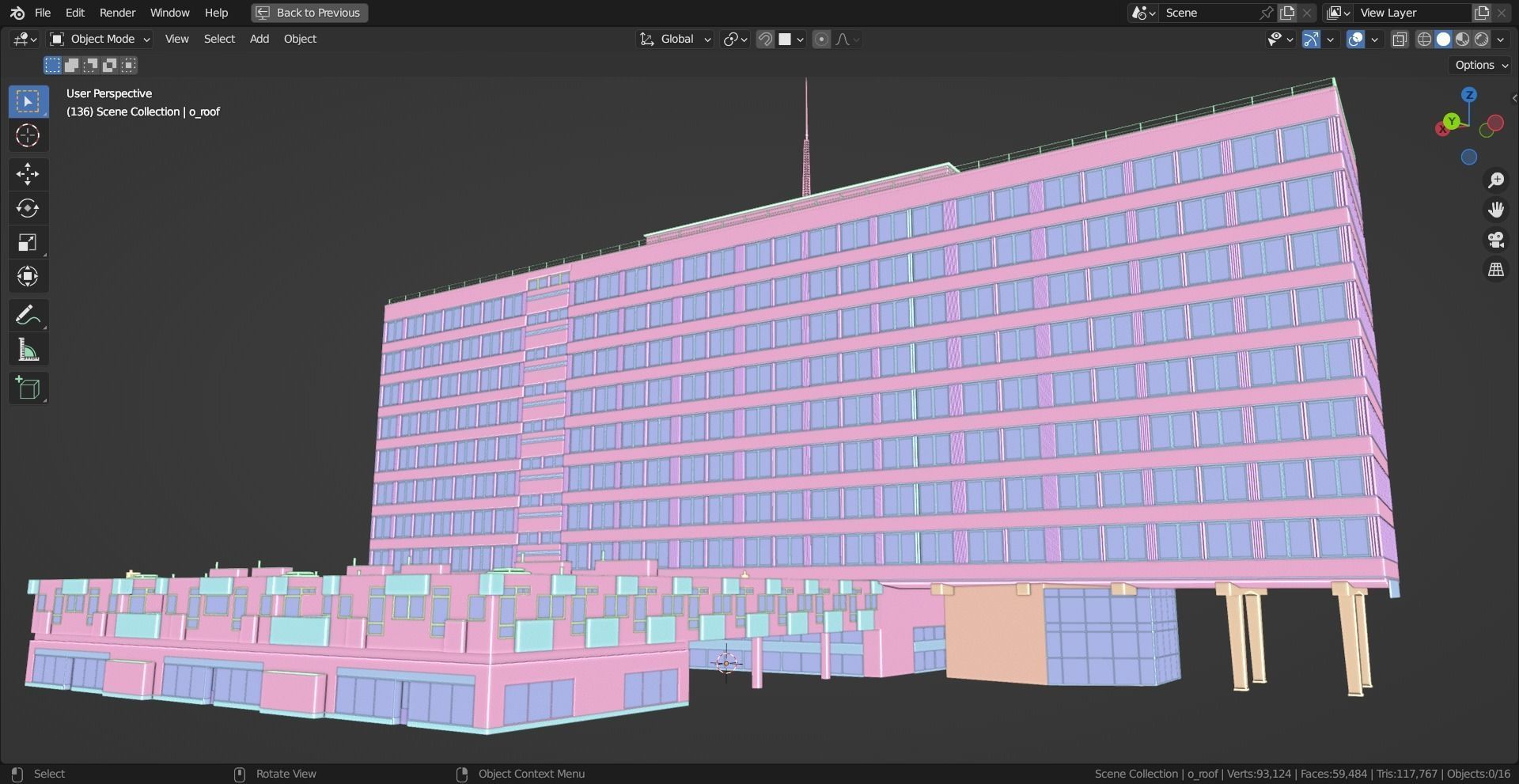Image resolution: width=1519 pixels, height=784 pixels.
Task: Open the Window menu
Action: click(x=169, y=13)
